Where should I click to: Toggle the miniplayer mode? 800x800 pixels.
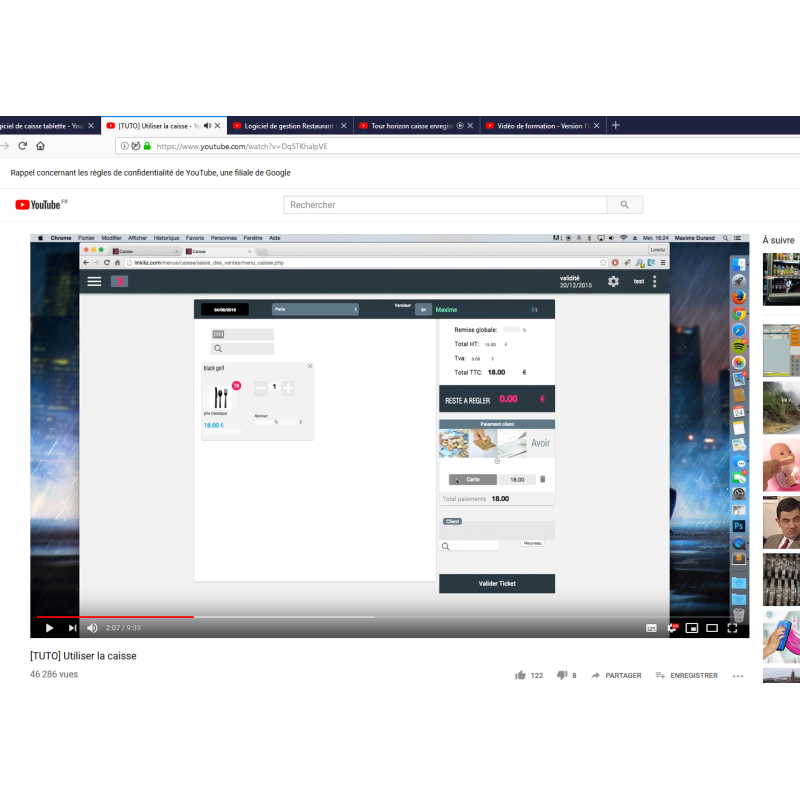click(692, 628)
